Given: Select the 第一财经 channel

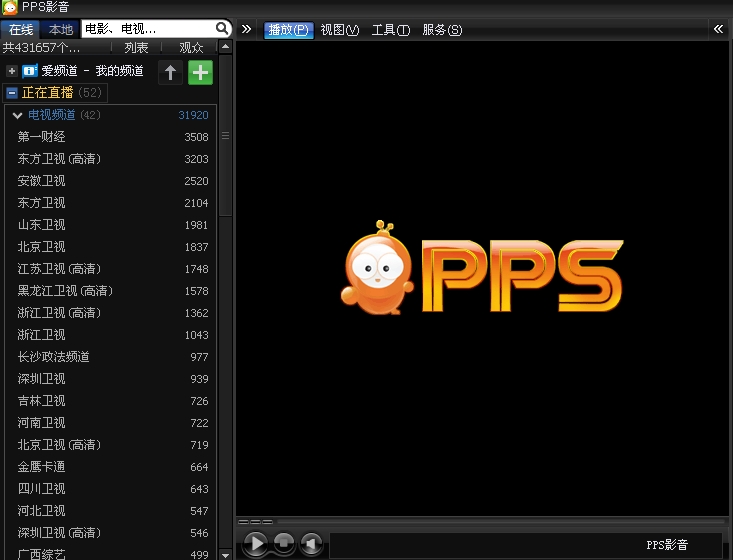Looking at the screenshot, I should tap(41, 137).
